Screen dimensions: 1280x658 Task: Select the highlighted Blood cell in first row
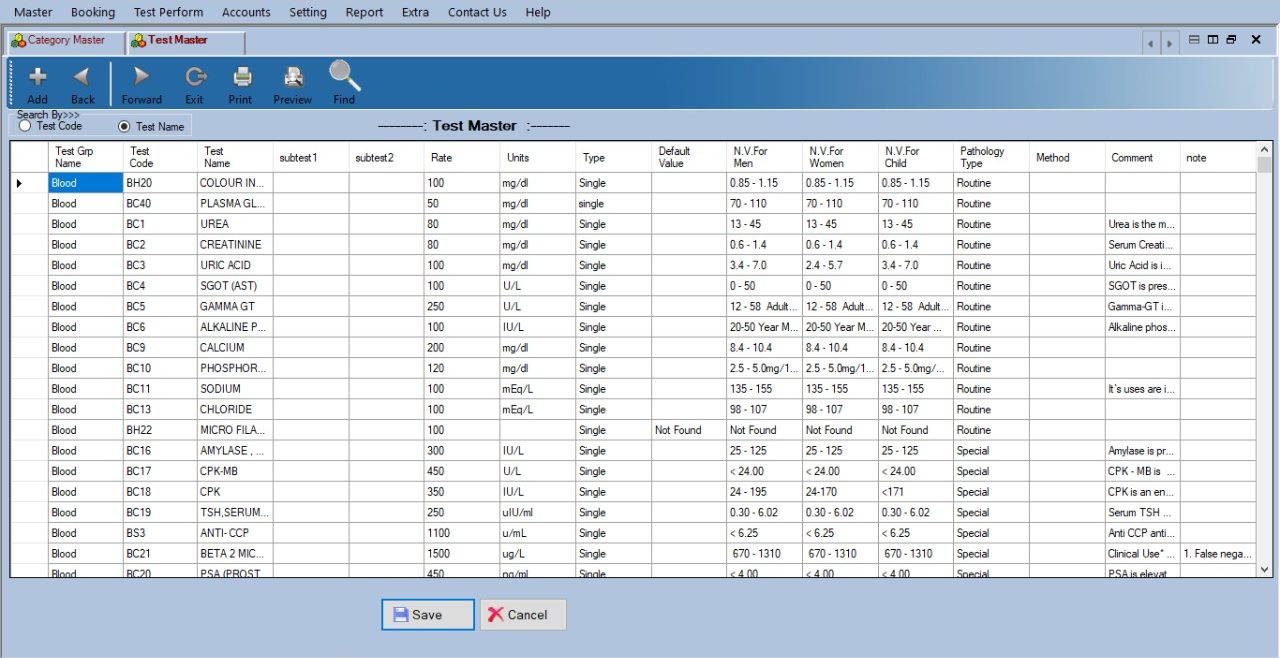coord(85,183)
